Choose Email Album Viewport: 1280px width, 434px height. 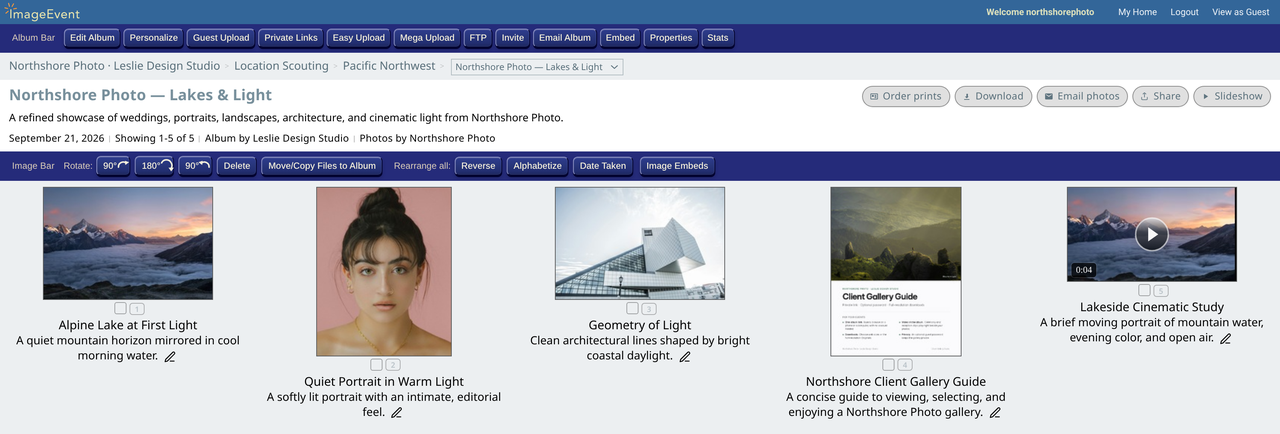(565, 38)
